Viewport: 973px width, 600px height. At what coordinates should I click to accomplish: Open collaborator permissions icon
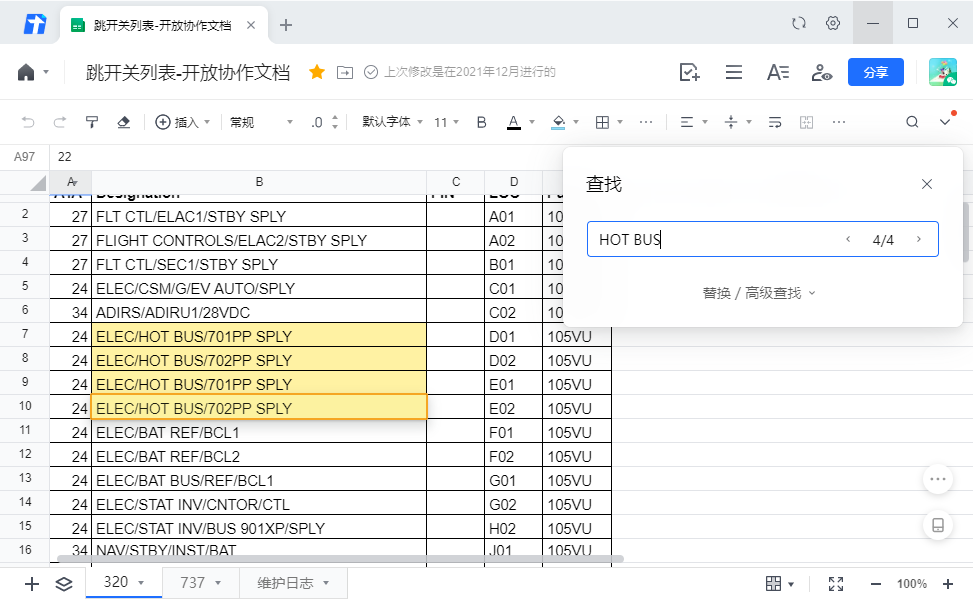click(822, 73)
